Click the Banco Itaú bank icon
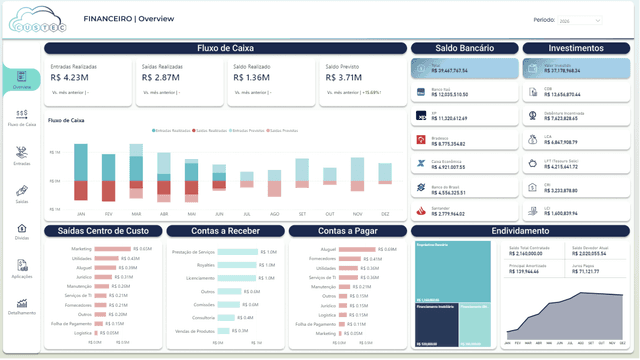Image resolution: width=640 pixels, height=360 pixels. coord(421,92)
